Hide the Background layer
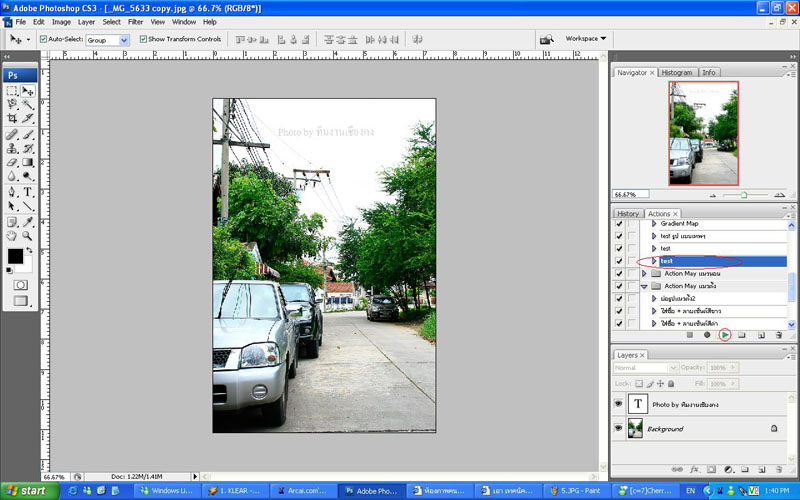800x500 pixels. [x=618, y=428]
